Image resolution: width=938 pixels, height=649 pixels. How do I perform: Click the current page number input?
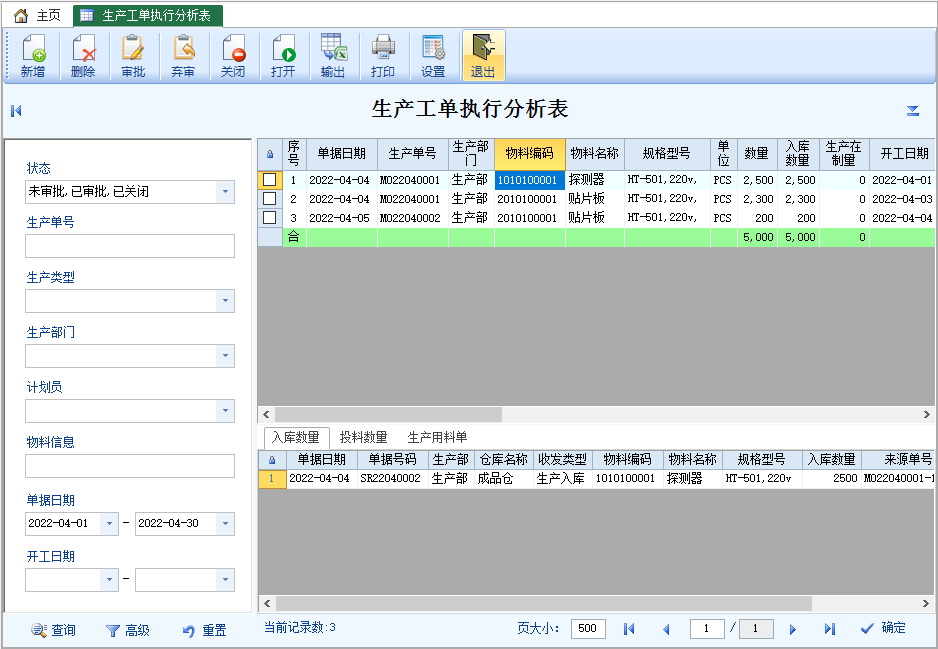pos(707,629)
